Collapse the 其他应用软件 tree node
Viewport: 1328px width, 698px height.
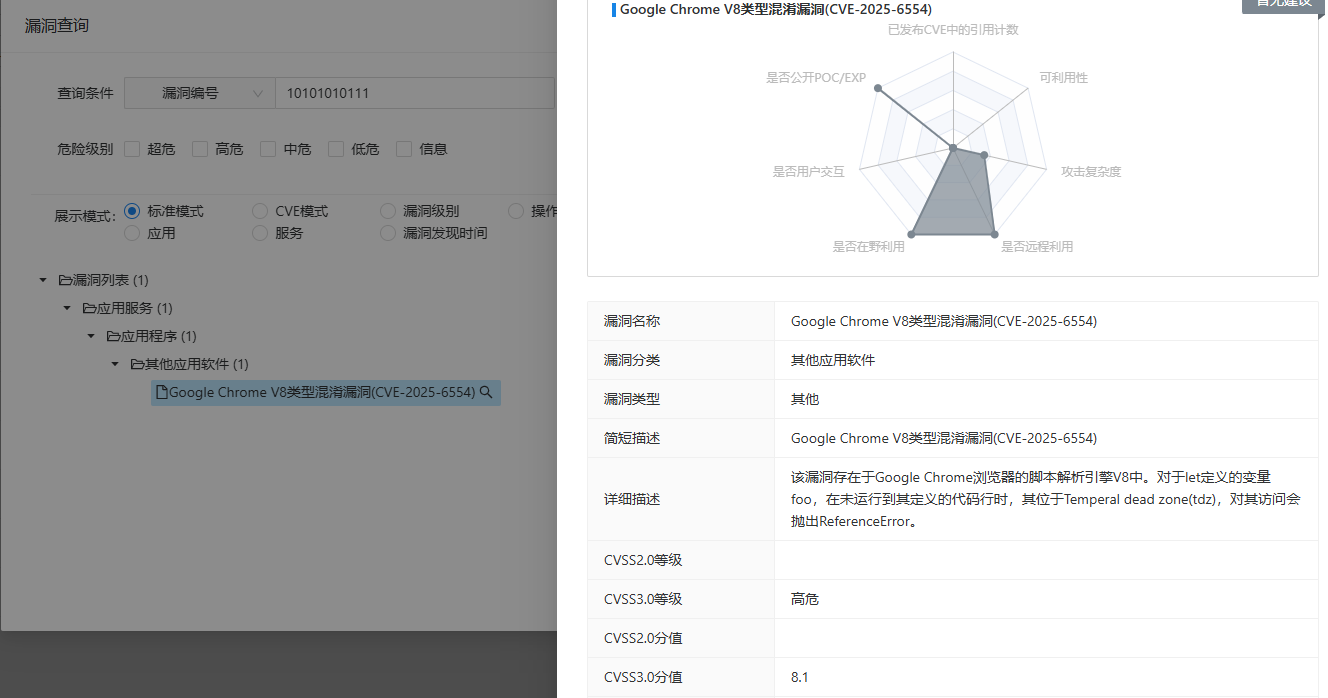pyautogui.click(x=114, y=364)
